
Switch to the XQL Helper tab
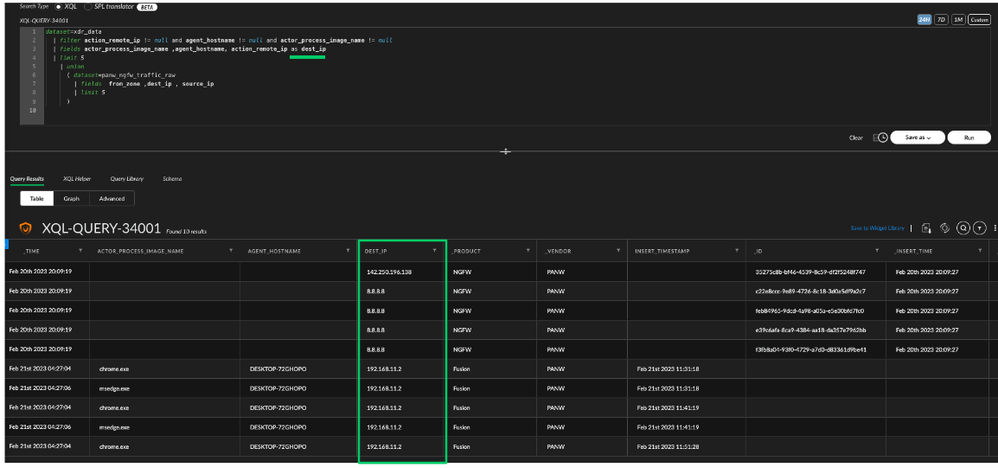click(77, 179)
